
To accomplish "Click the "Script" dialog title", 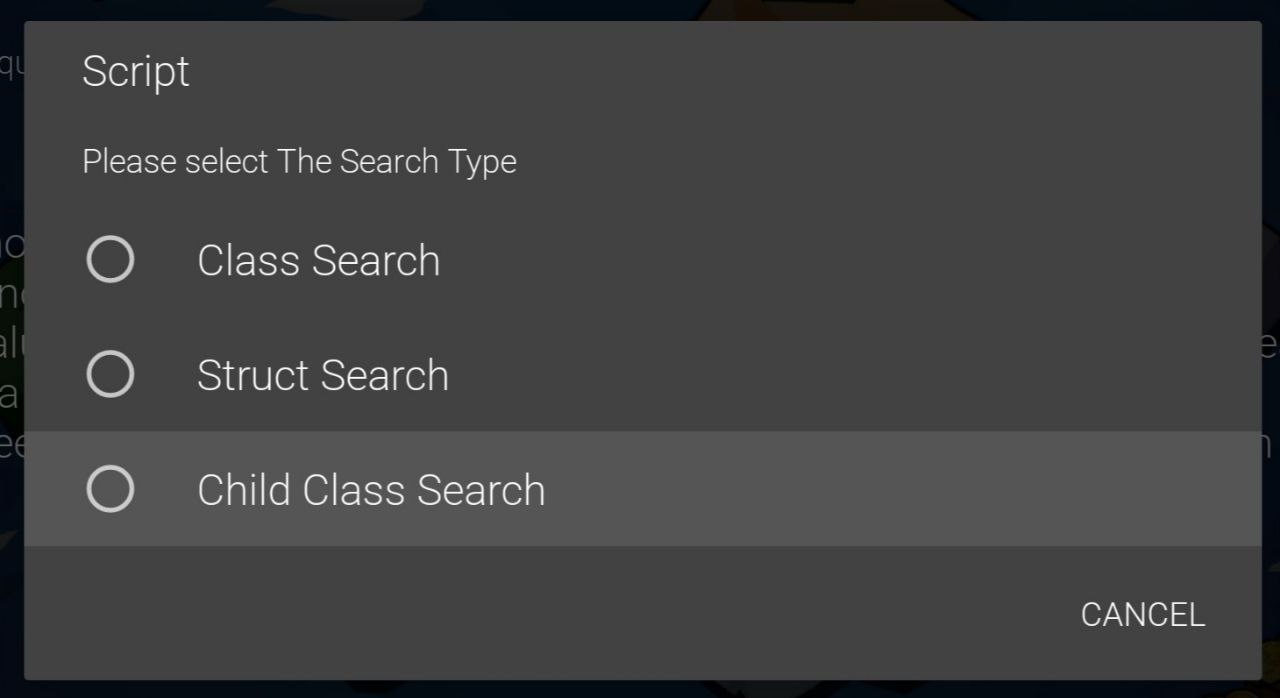I will pos(136,72).
